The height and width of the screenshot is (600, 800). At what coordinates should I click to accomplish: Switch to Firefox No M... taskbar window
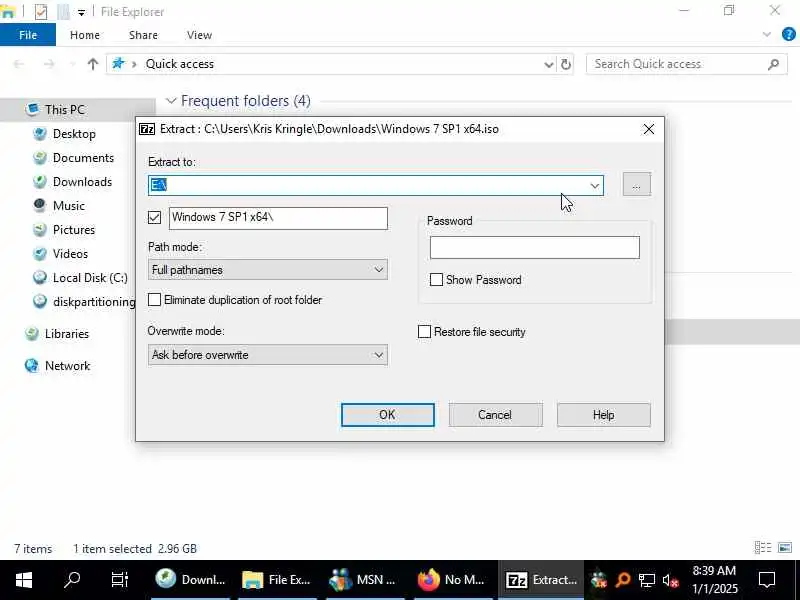tap(452, 580)
